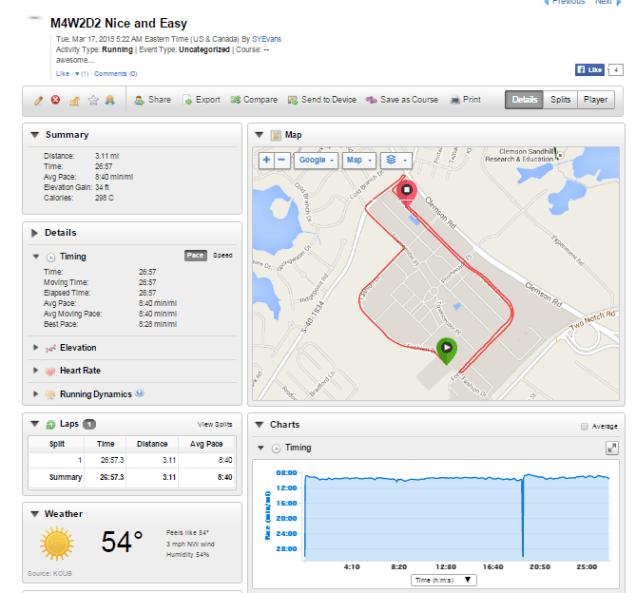
Task: Click the Facebook Like button
Action: point(590,70)
